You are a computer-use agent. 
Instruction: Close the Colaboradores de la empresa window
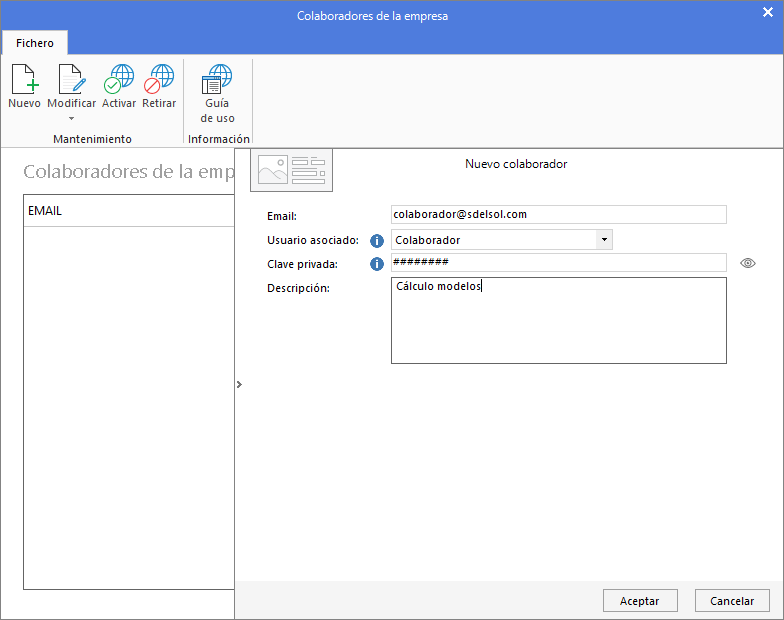768,12
